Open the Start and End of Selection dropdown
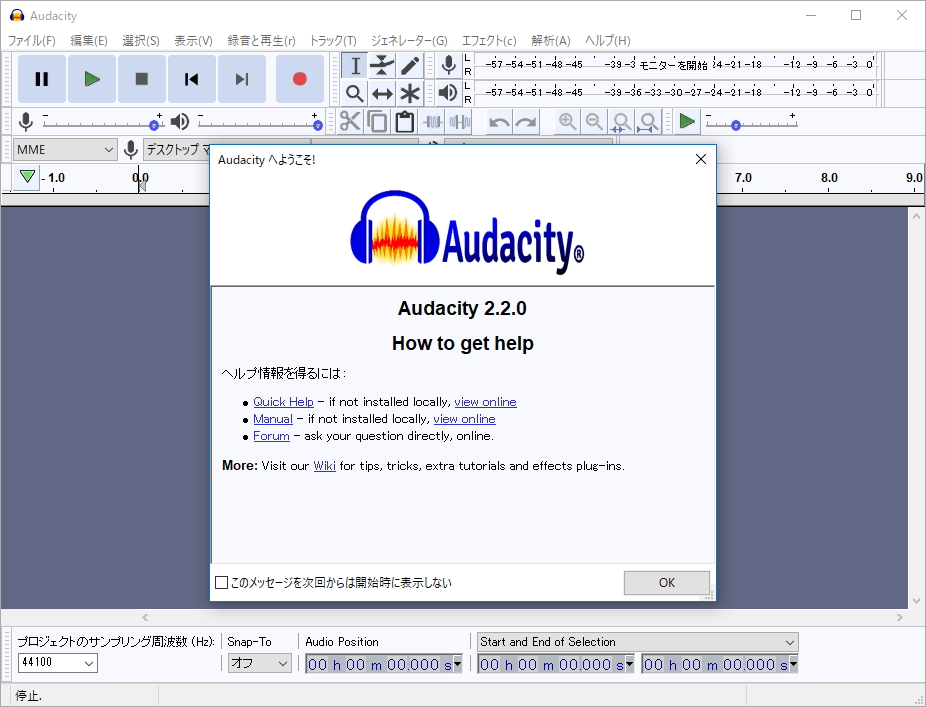This screenshot has height=707, width=926. (x=637, y=642)
